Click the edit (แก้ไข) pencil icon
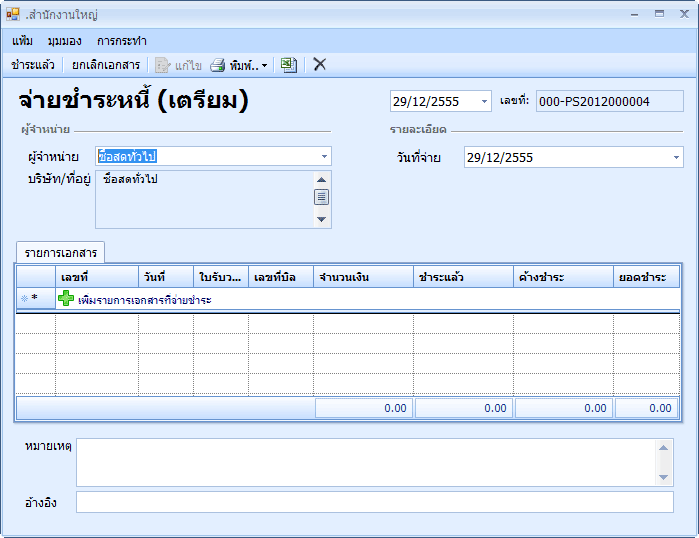This screenshot has height=538, width=699. click(x=162, y=65)
